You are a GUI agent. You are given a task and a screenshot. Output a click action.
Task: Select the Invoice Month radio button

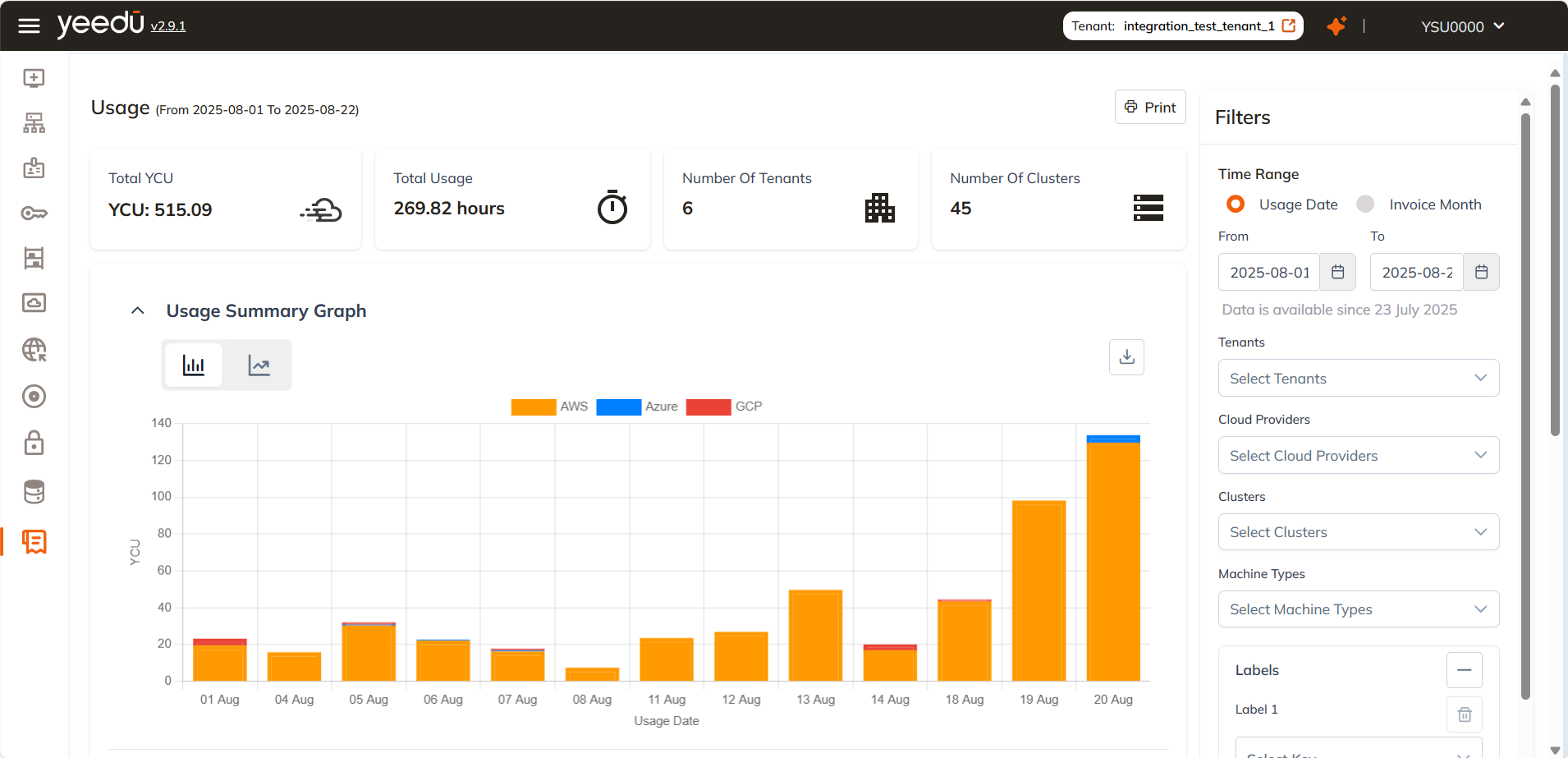pos(1365,204)
